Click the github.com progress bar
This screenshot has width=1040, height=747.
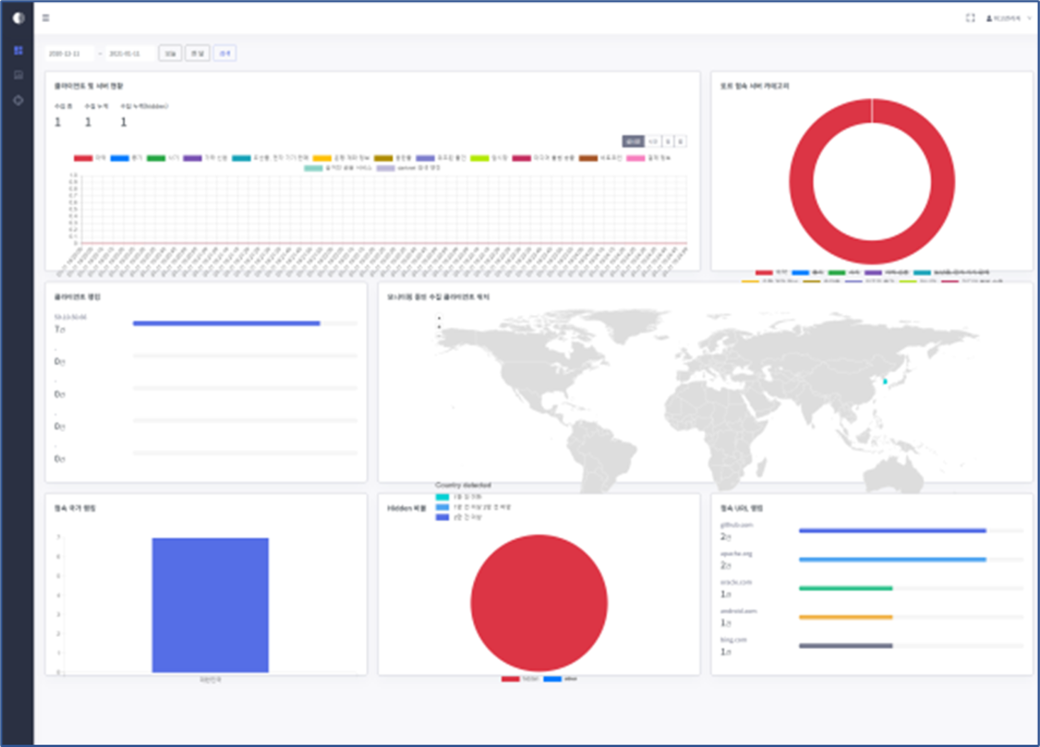[892, 531]
